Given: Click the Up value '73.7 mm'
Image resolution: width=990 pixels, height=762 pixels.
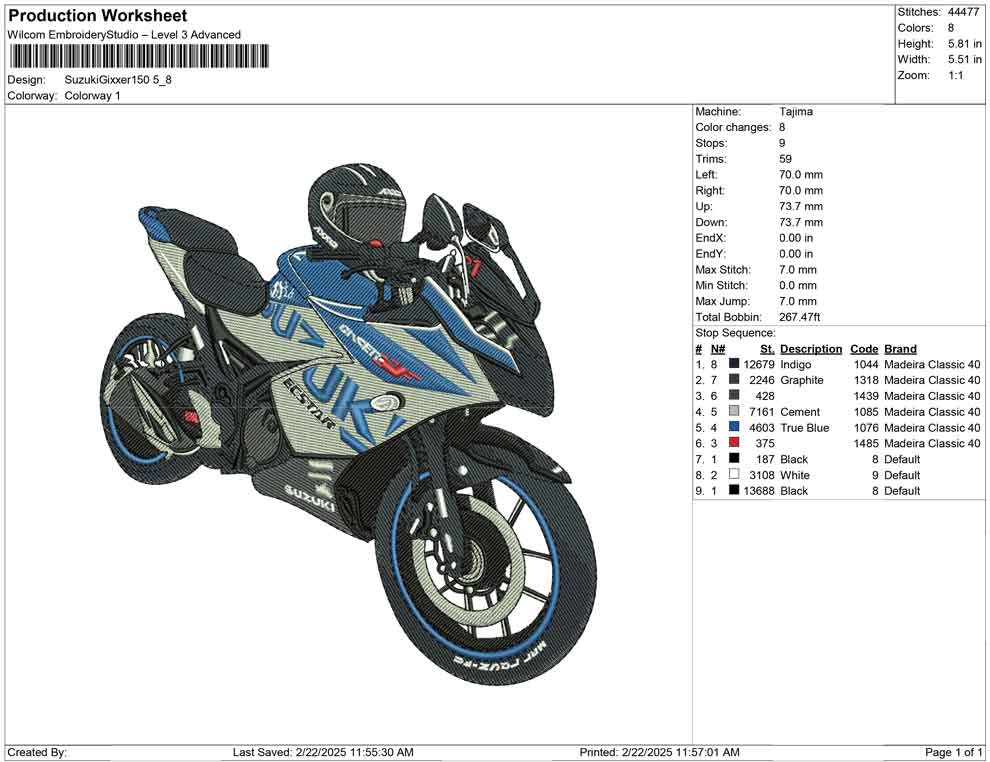Looking at the screenshot, I should point(801,206).
